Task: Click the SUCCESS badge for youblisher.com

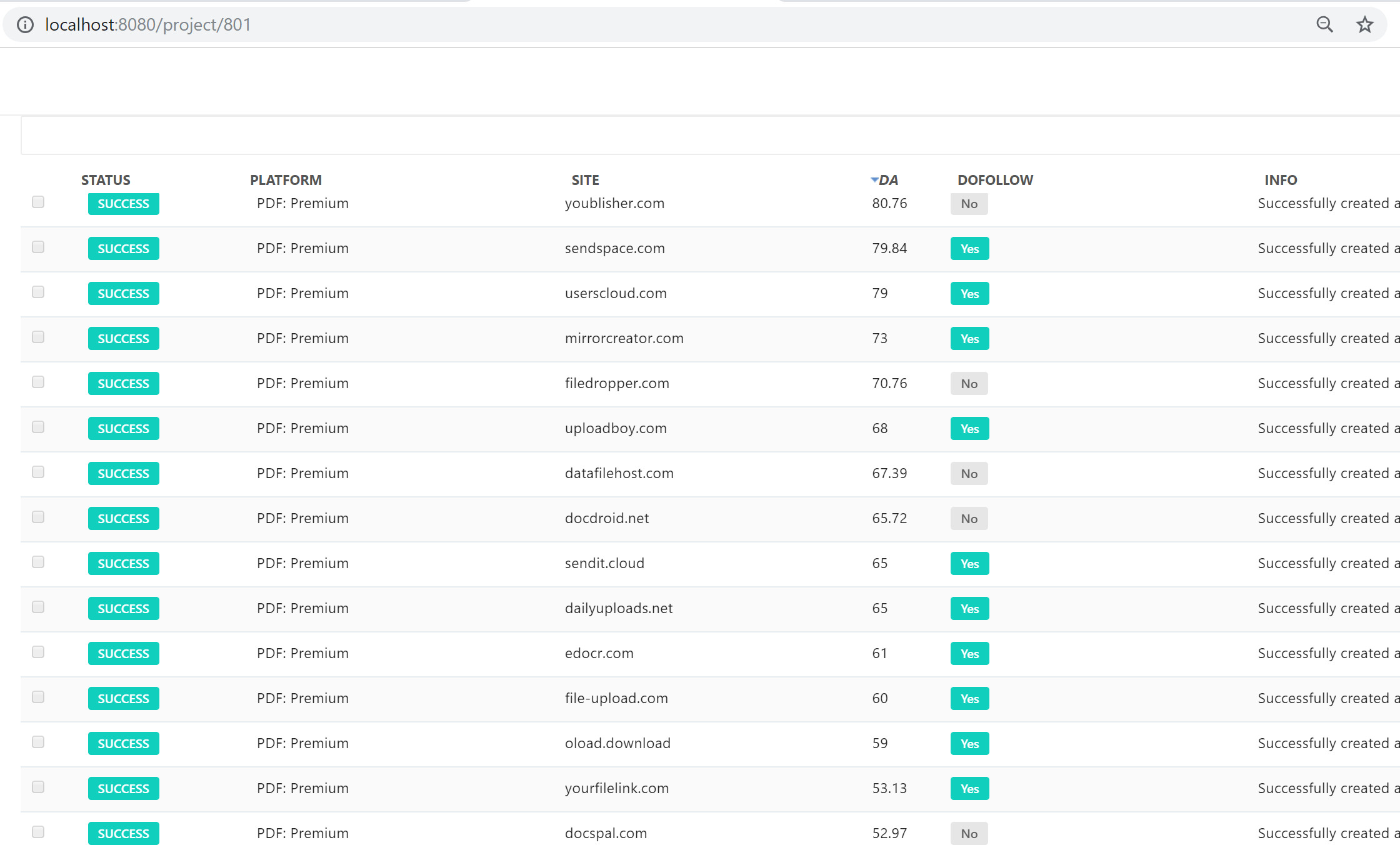Action: [x=124, y=204]
